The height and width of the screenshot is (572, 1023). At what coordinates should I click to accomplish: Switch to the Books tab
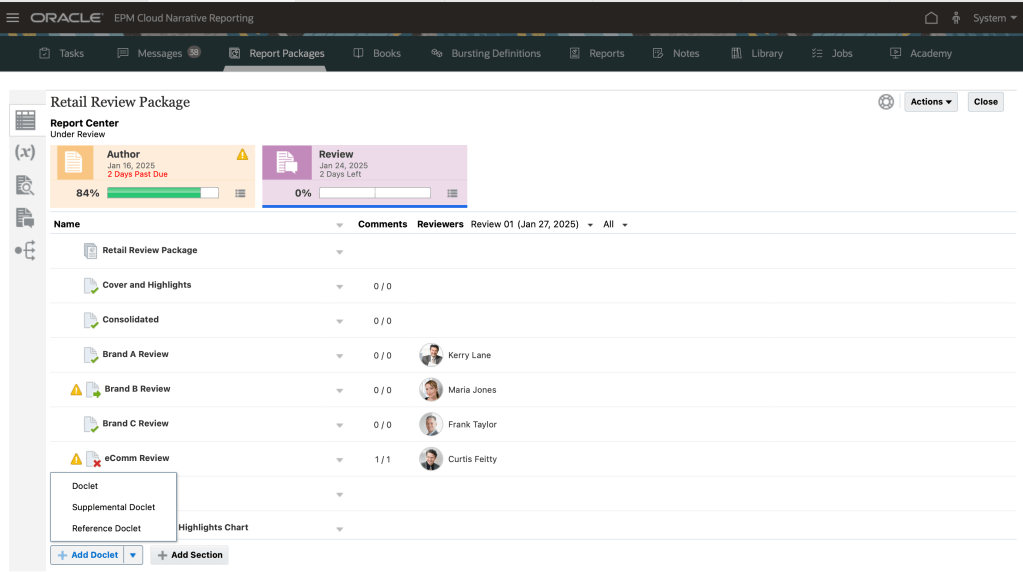[377, 53]
